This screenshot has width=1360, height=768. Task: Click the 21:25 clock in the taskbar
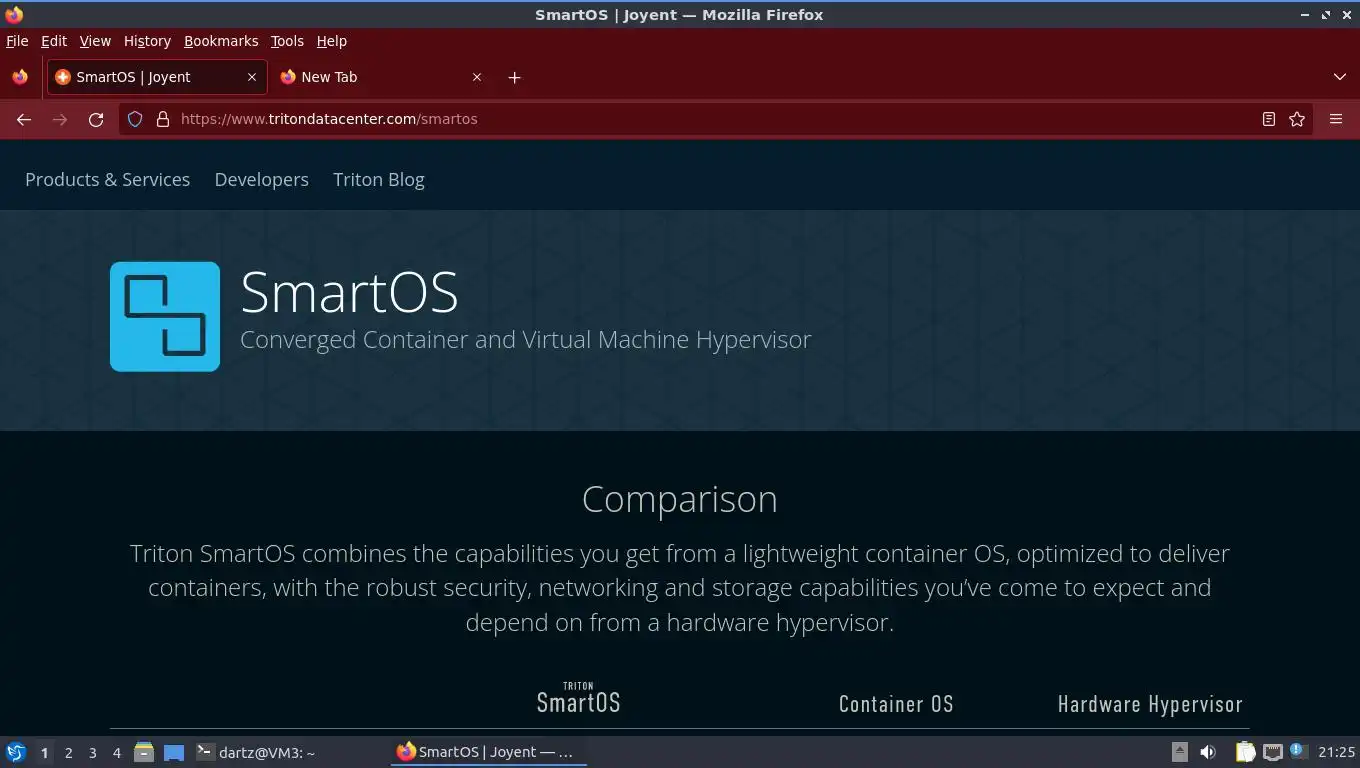[x=1336, y=752]
